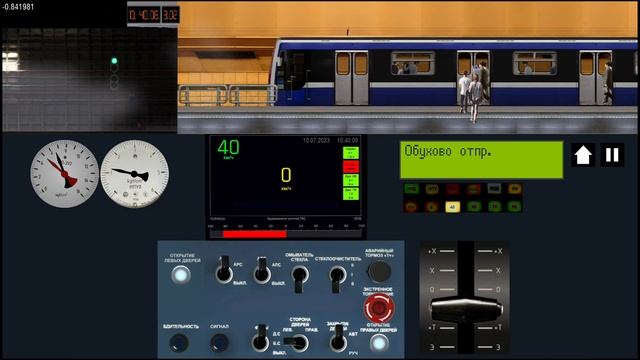The height and width of the screenshot is (360, 640).
Task: Hit the red Экстренное торможение button
Action: [x=379, y=309]
